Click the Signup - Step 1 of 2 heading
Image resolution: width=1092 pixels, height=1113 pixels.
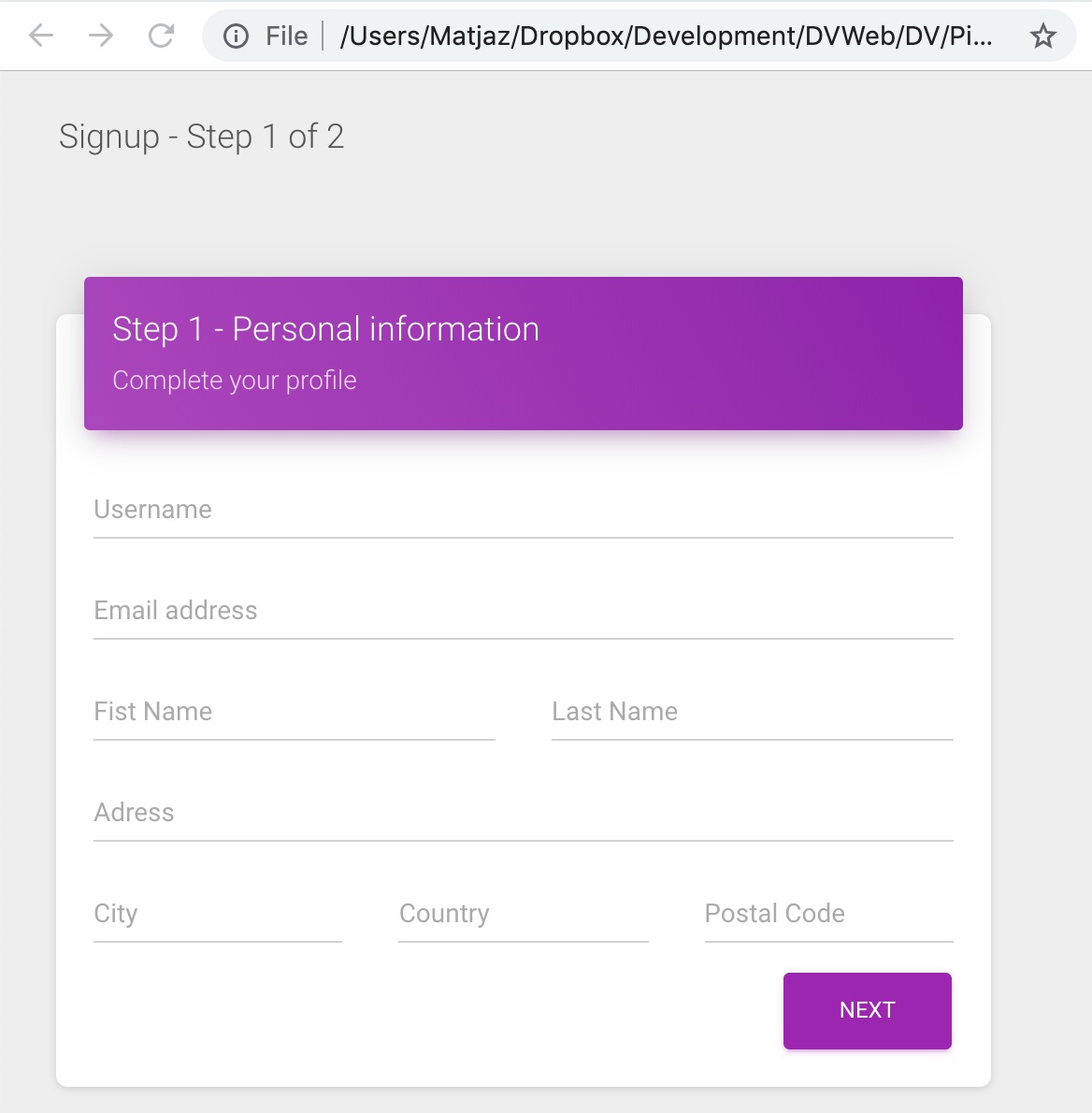(x=202, y=137)
